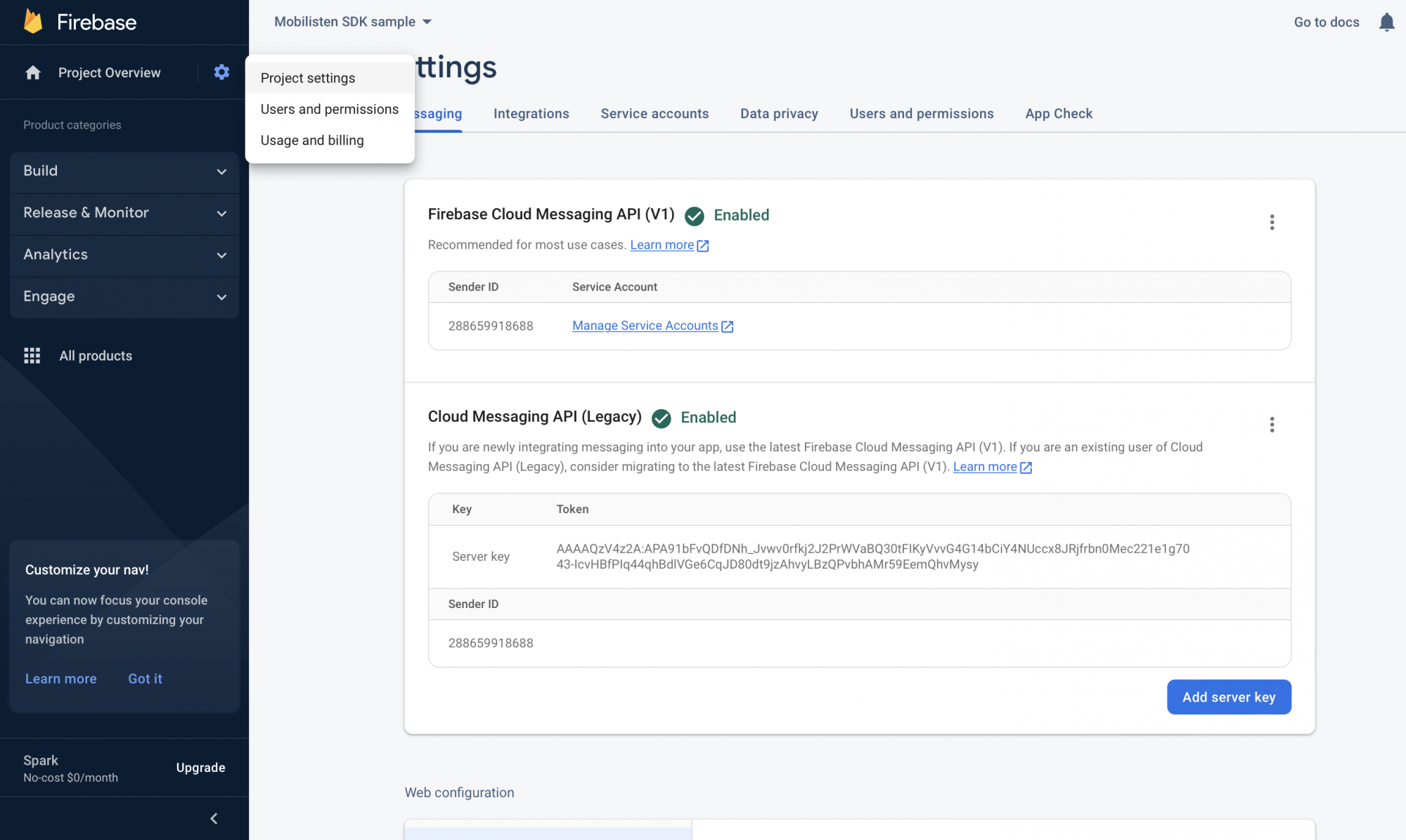Open All products grid icon

coord(32,356)
